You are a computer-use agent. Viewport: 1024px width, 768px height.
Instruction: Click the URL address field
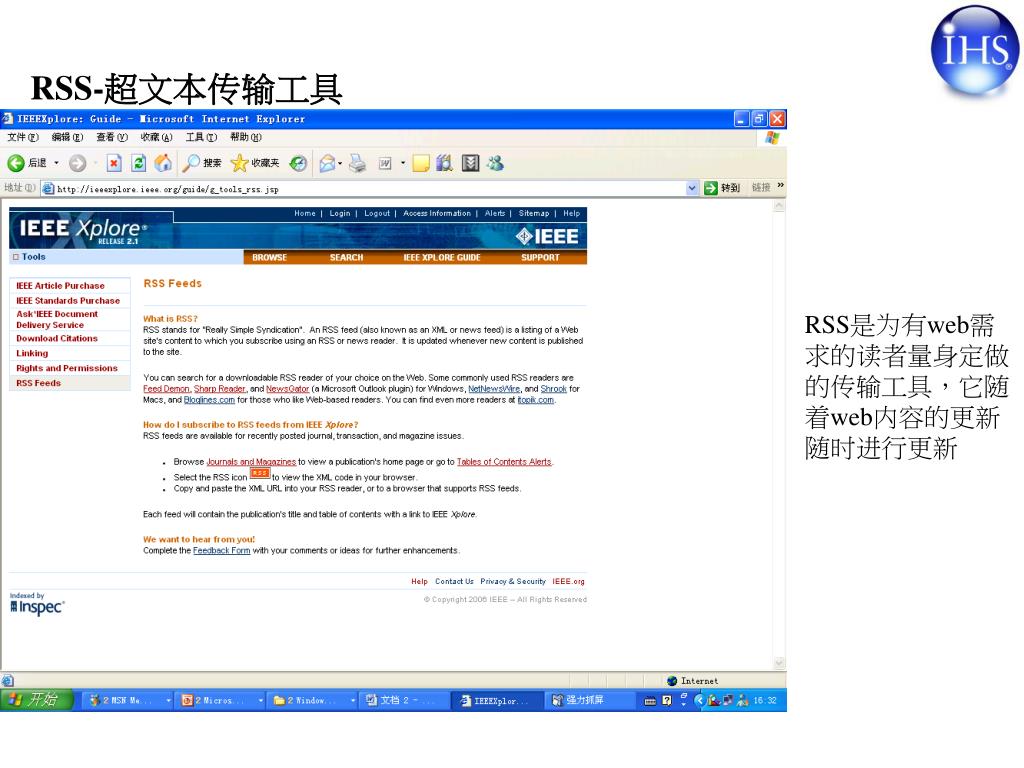point(370,189)
